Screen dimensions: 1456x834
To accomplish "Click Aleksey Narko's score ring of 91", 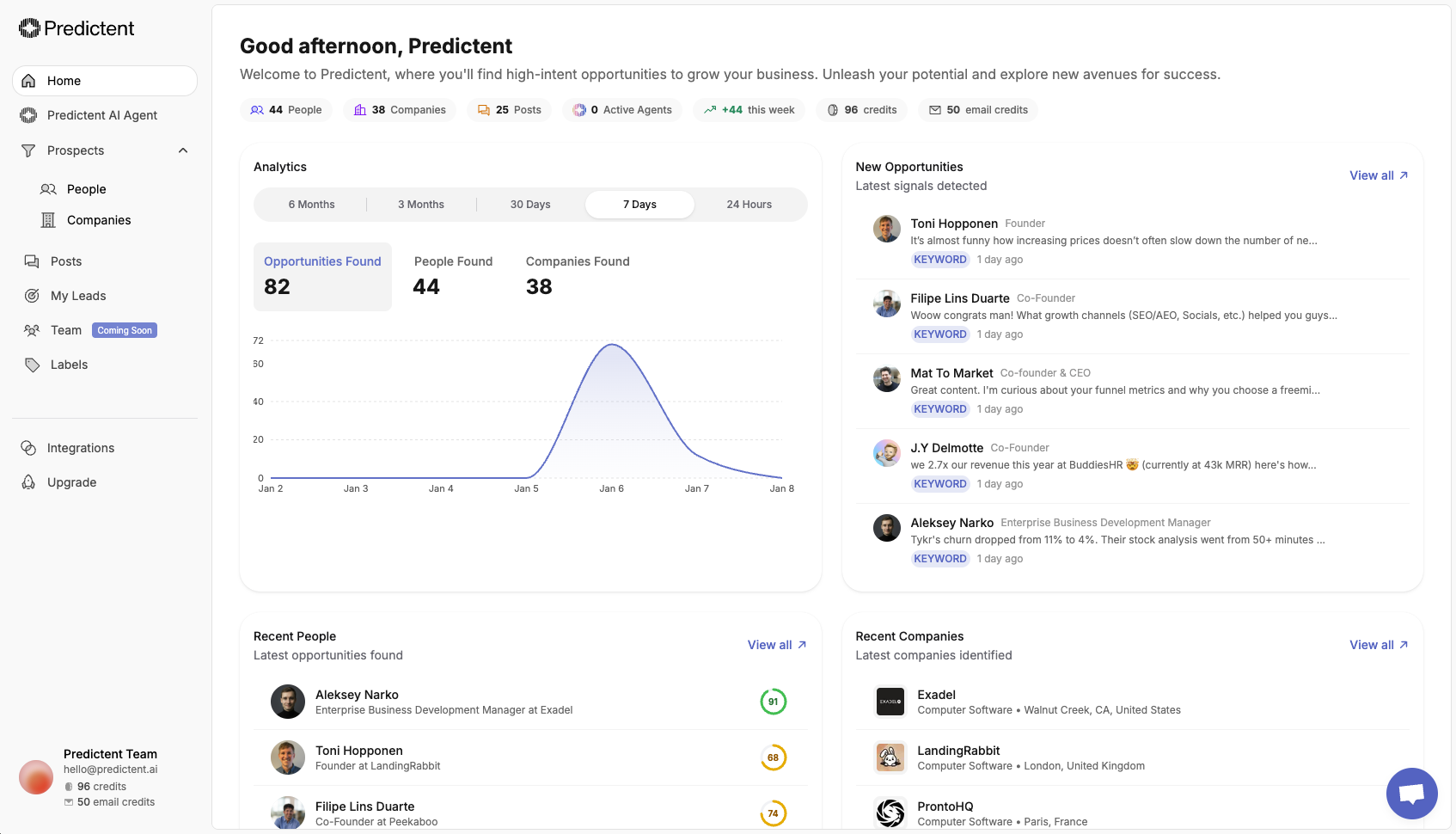I will [773, 702].
